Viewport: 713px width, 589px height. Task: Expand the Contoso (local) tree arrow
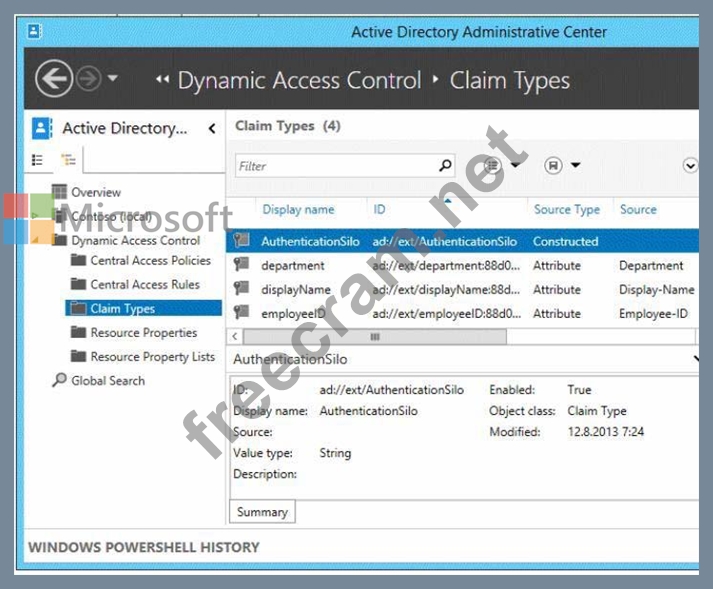(35, 216)
